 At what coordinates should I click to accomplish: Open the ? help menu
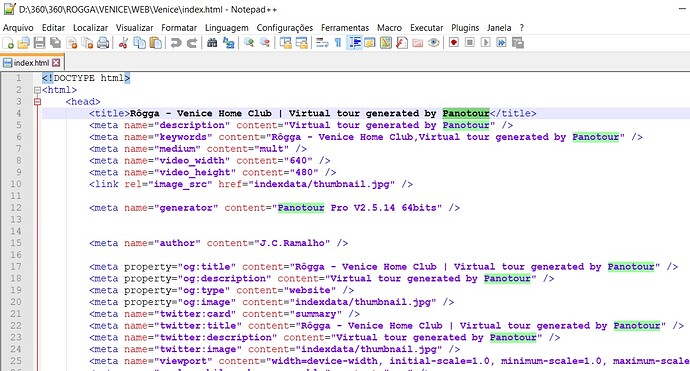[521, 28]
